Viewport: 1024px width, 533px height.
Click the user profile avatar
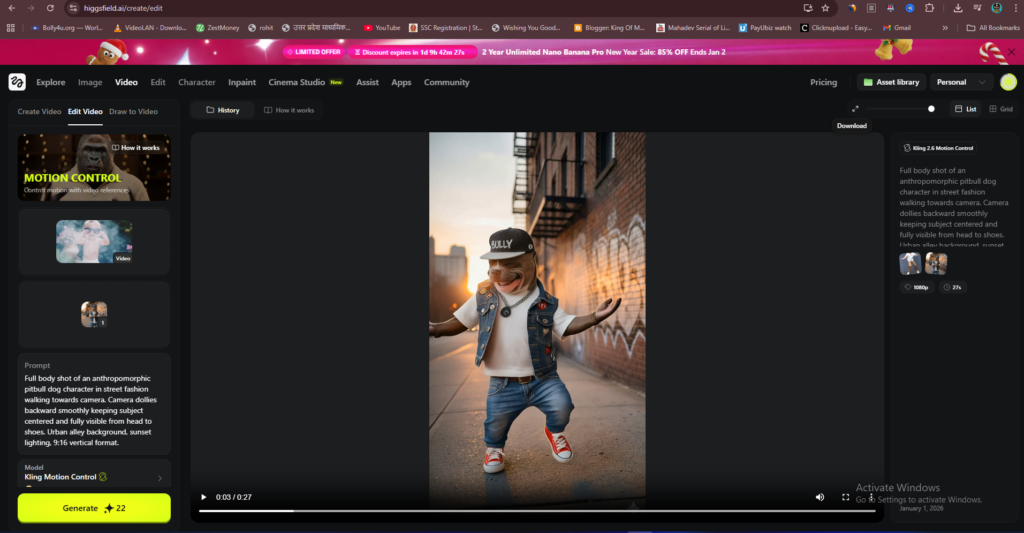click(1007, 82)
